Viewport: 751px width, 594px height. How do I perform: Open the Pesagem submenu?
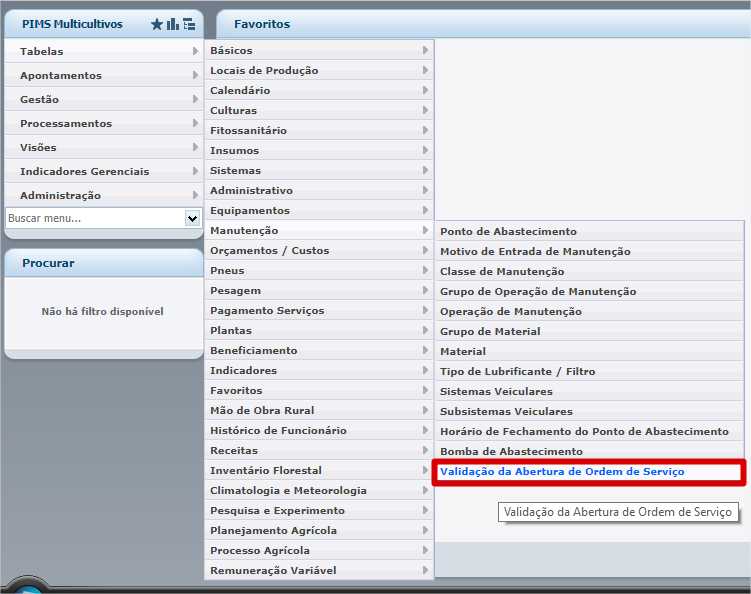click(x=319, y=290)
